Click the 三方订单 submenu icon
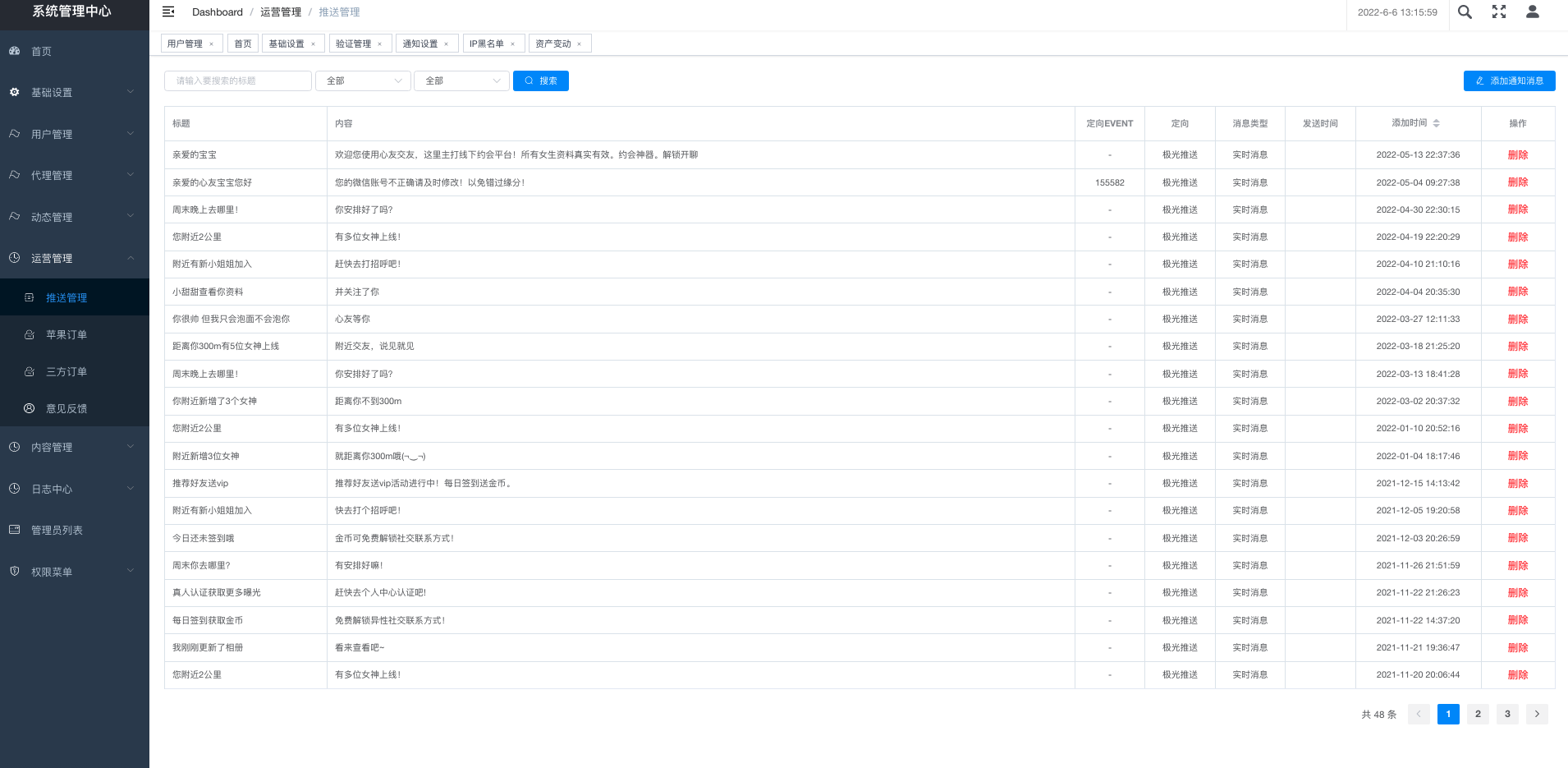The height and width of the screenshot is (768, 1568). (x=30, y=371)
